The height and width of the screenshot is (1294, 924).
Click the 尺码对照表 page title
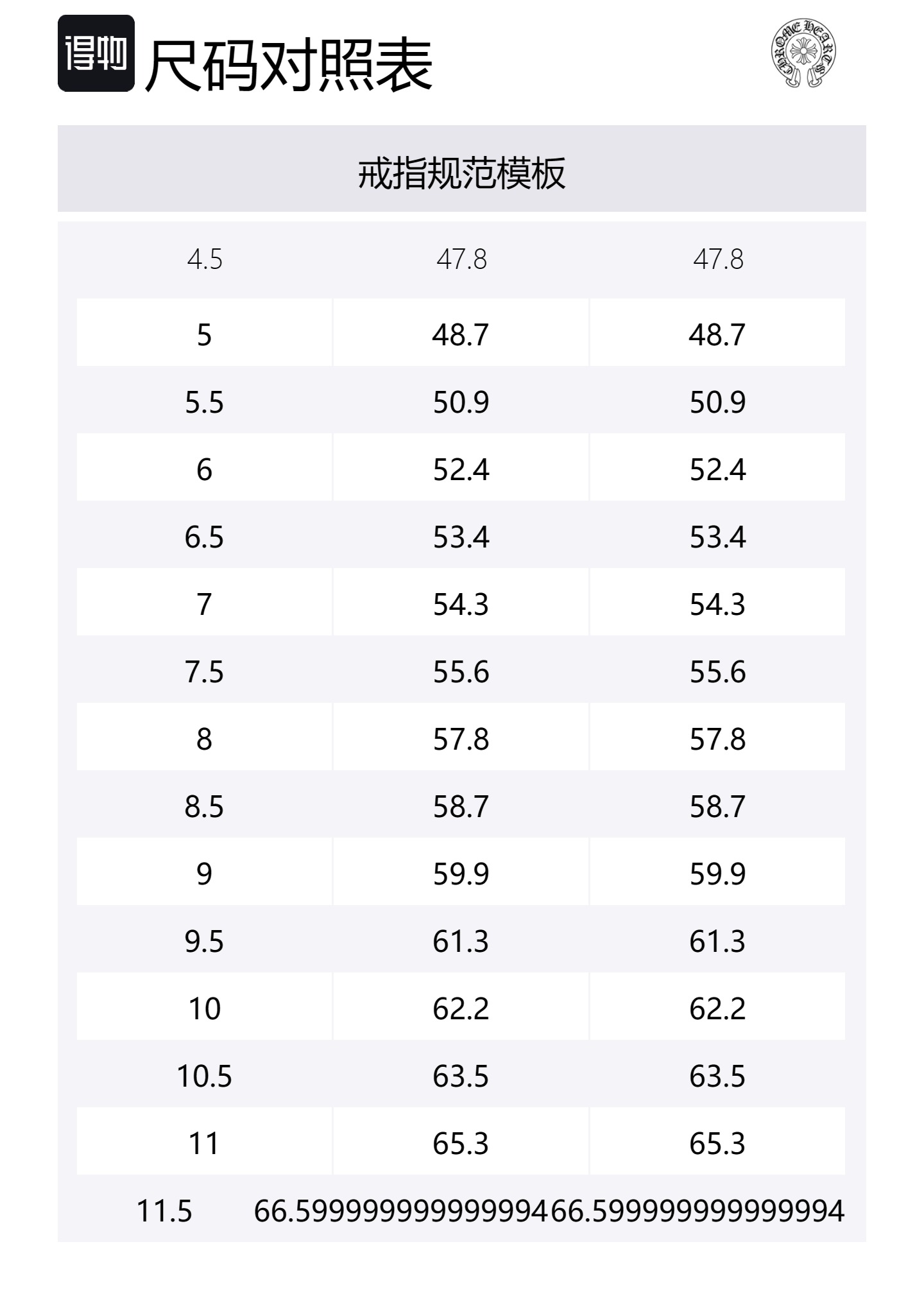[x=289, y=64]
